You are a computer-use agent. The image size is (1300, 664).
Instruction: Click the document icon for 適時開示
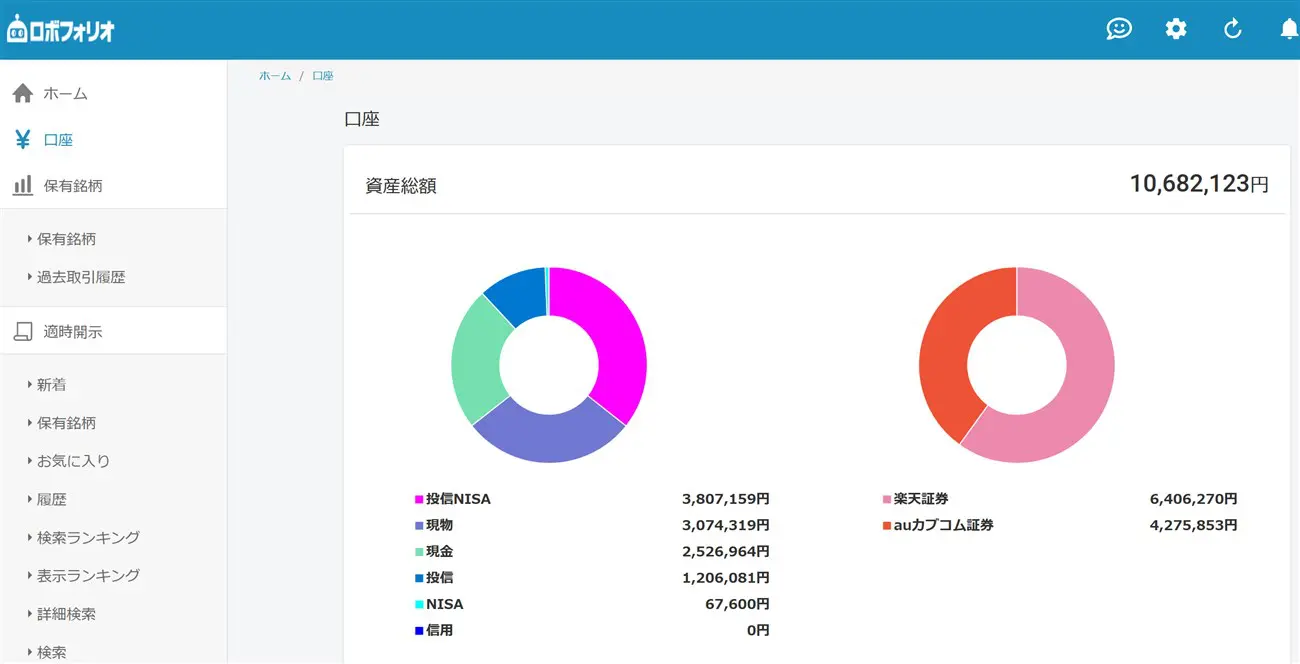click(x=22, y=332)
